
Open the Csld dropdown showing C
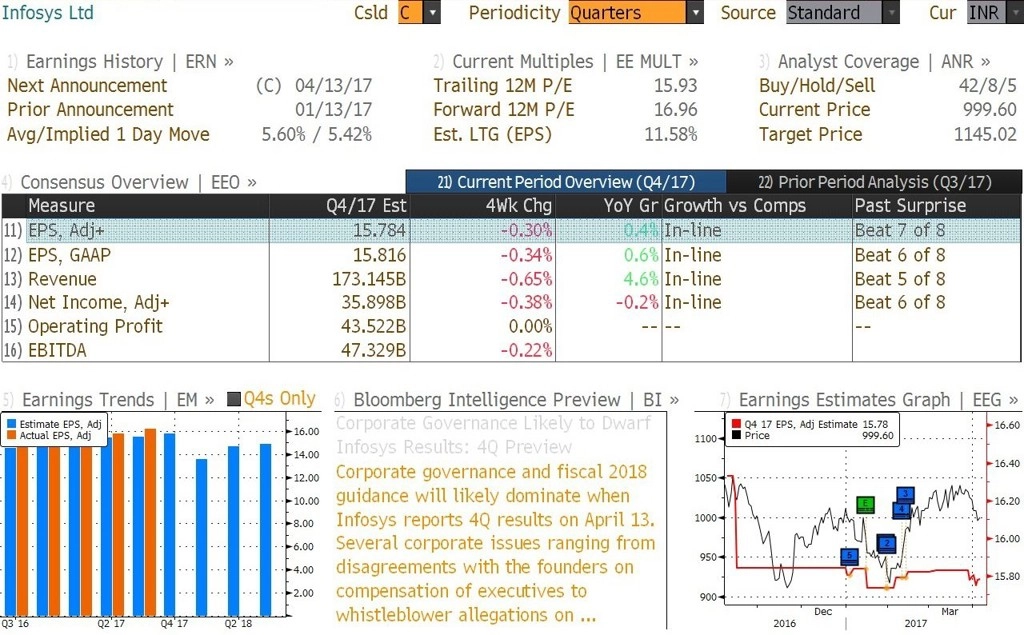pyautogui.click(x=419, y=12)
